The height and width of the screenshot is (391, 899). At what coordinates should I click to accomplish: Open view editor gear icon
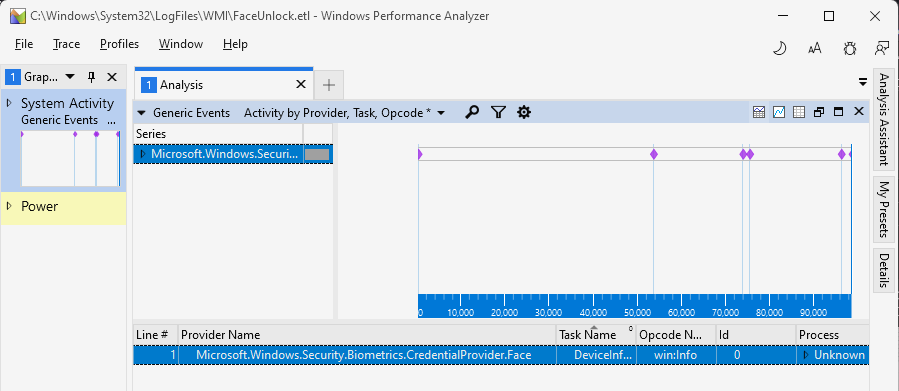(523, 112)
